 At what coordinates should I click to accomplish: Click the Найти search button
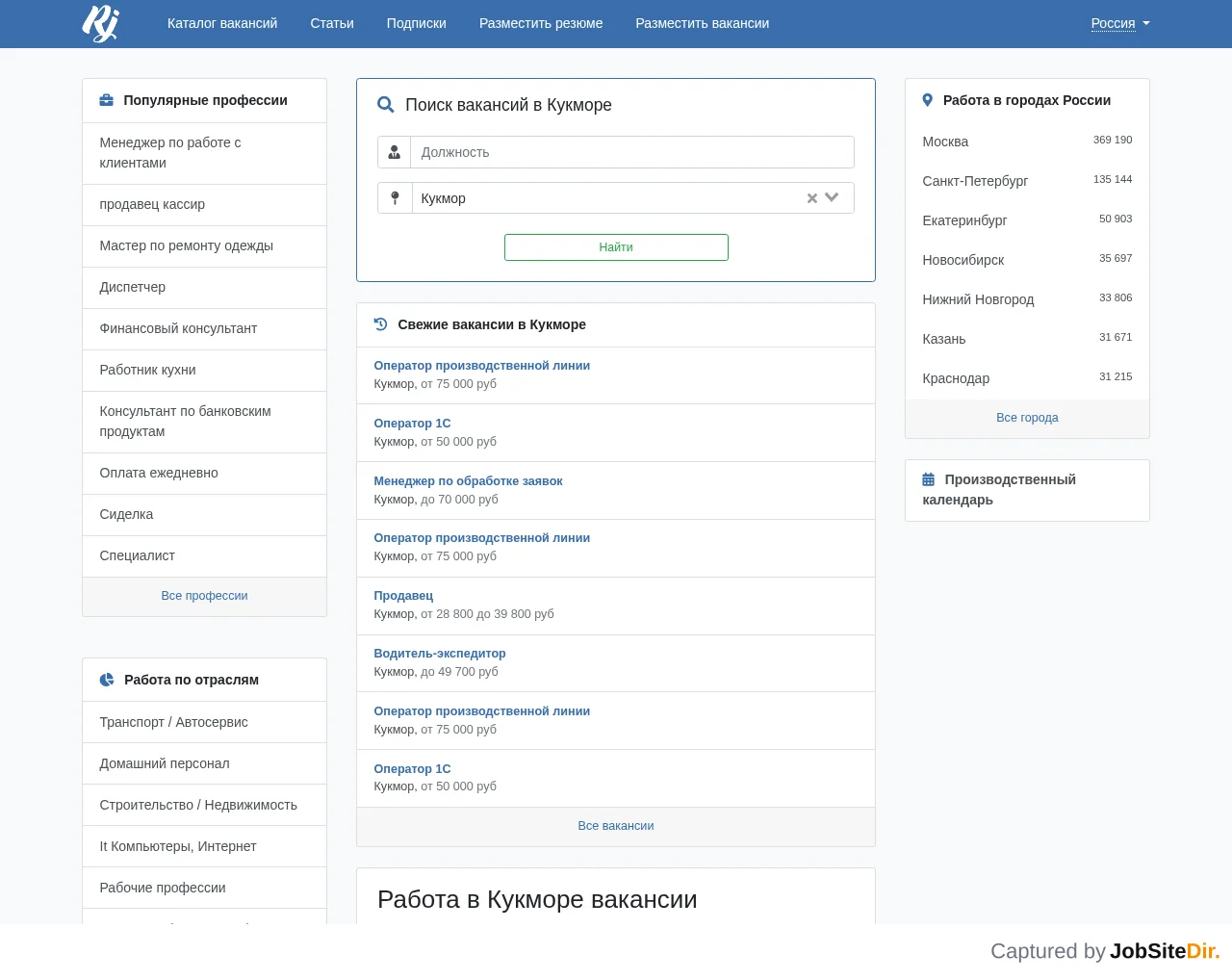(616, 247)
